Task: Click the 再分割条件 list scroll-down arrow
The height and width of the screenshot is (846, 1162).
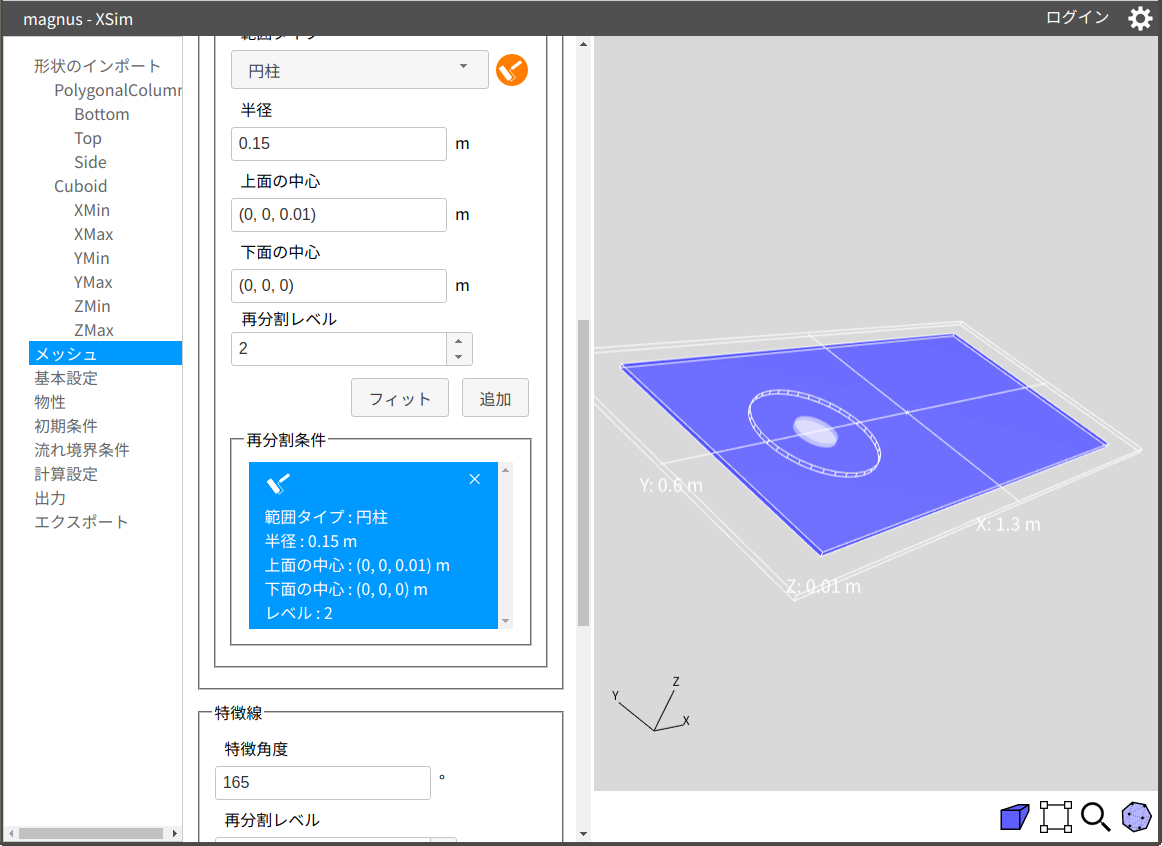Action: pyautogui.click(x=505, y=622)
